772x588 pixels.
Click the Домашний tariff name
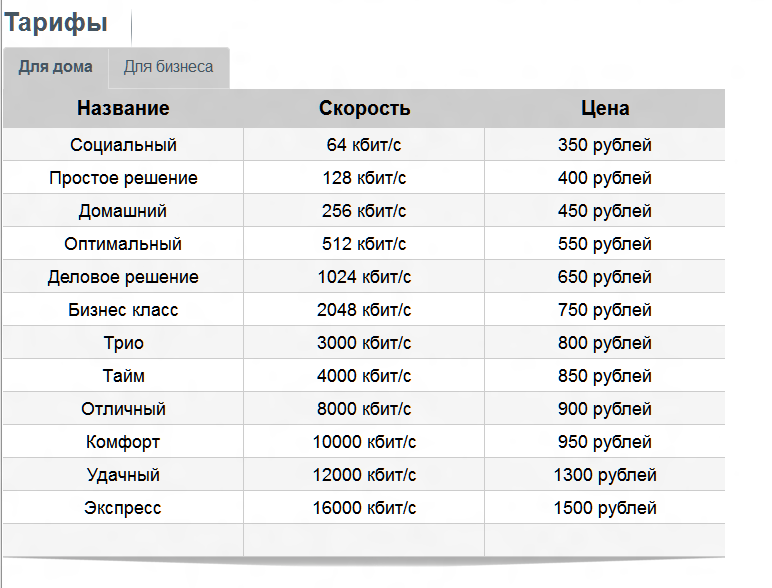pyautogui.click(x=123, y=211)
